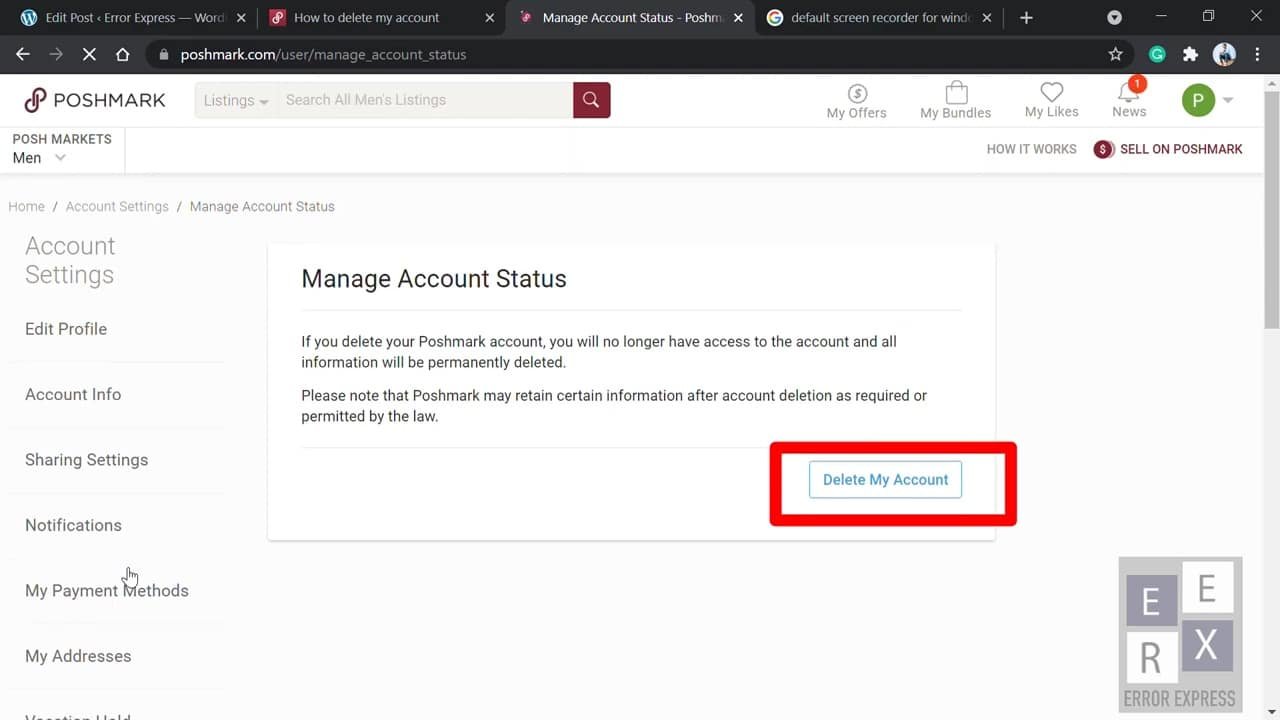Screen dimensions: 1280x720
Task: Click the back navigation arrow
Action: tap(22, 54)
